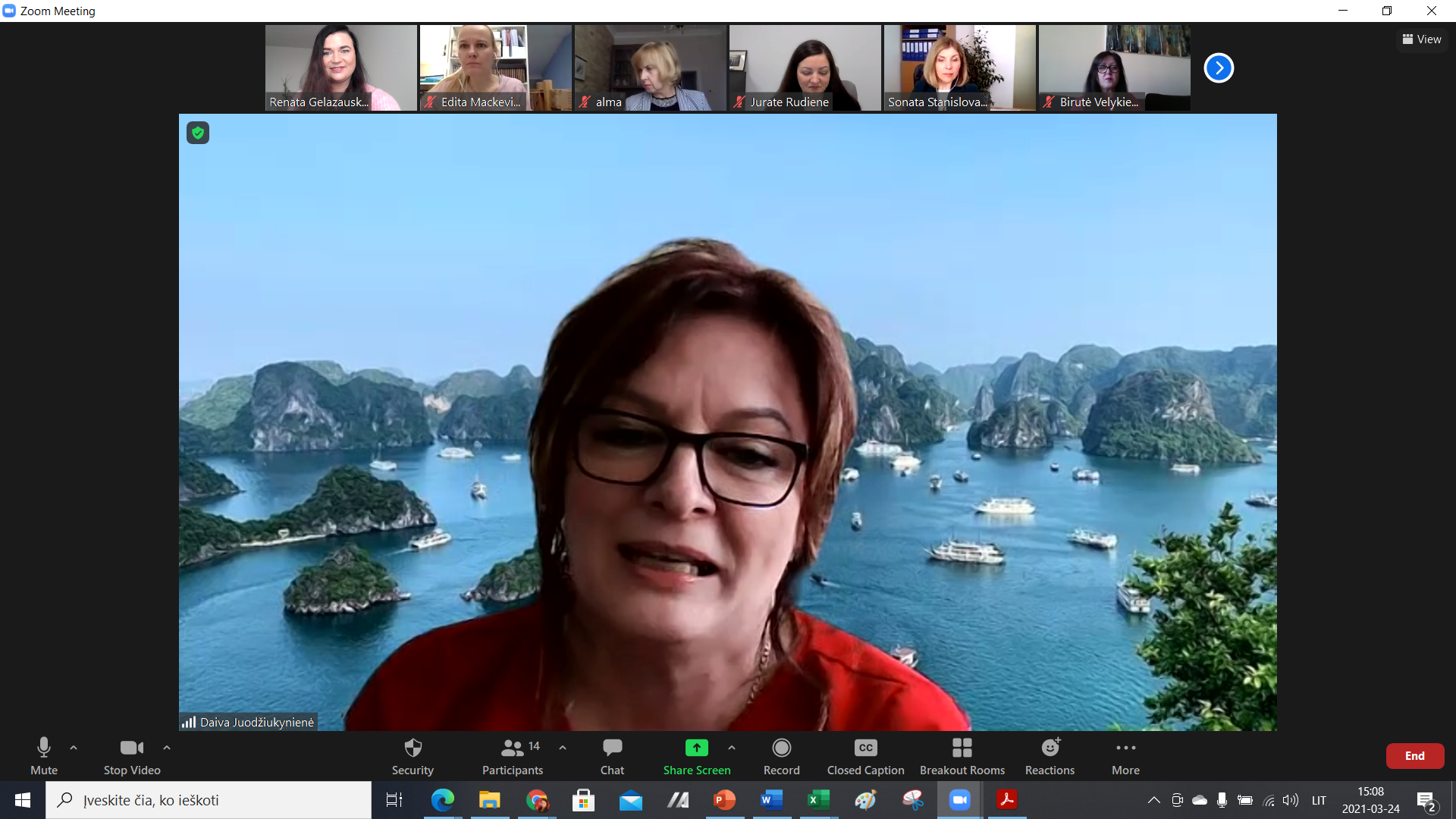Switch to Zoom app in taskbar
The width and height of the screenshot is (1456, 819).
tap(960, 800)
